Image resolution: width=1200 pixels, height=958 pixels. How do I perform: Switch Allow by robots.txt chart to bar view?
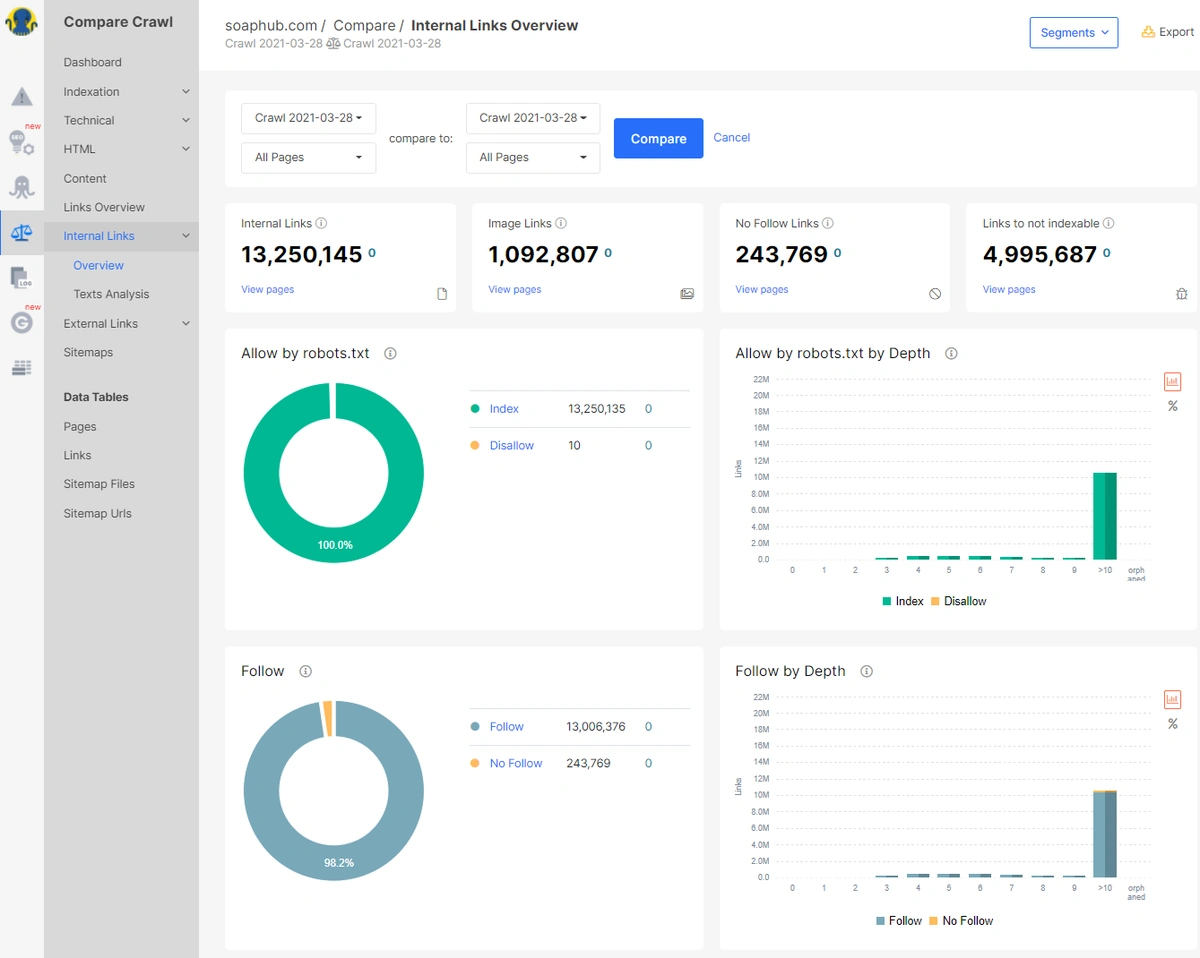point(1173,382)
